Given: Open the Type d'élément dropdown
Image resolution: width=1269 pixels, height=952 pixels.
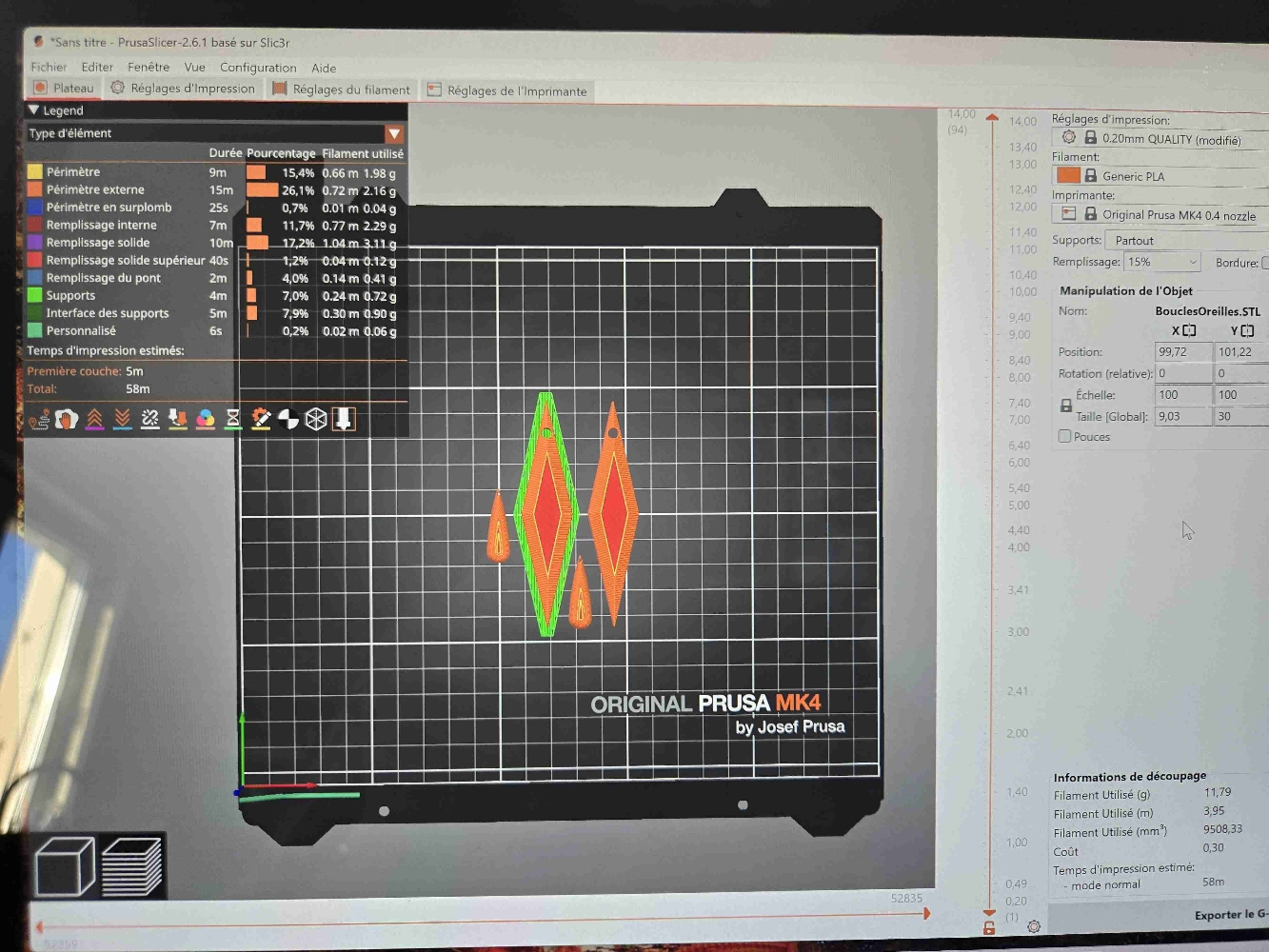Looking at the screenshot, I should [394, 134].
